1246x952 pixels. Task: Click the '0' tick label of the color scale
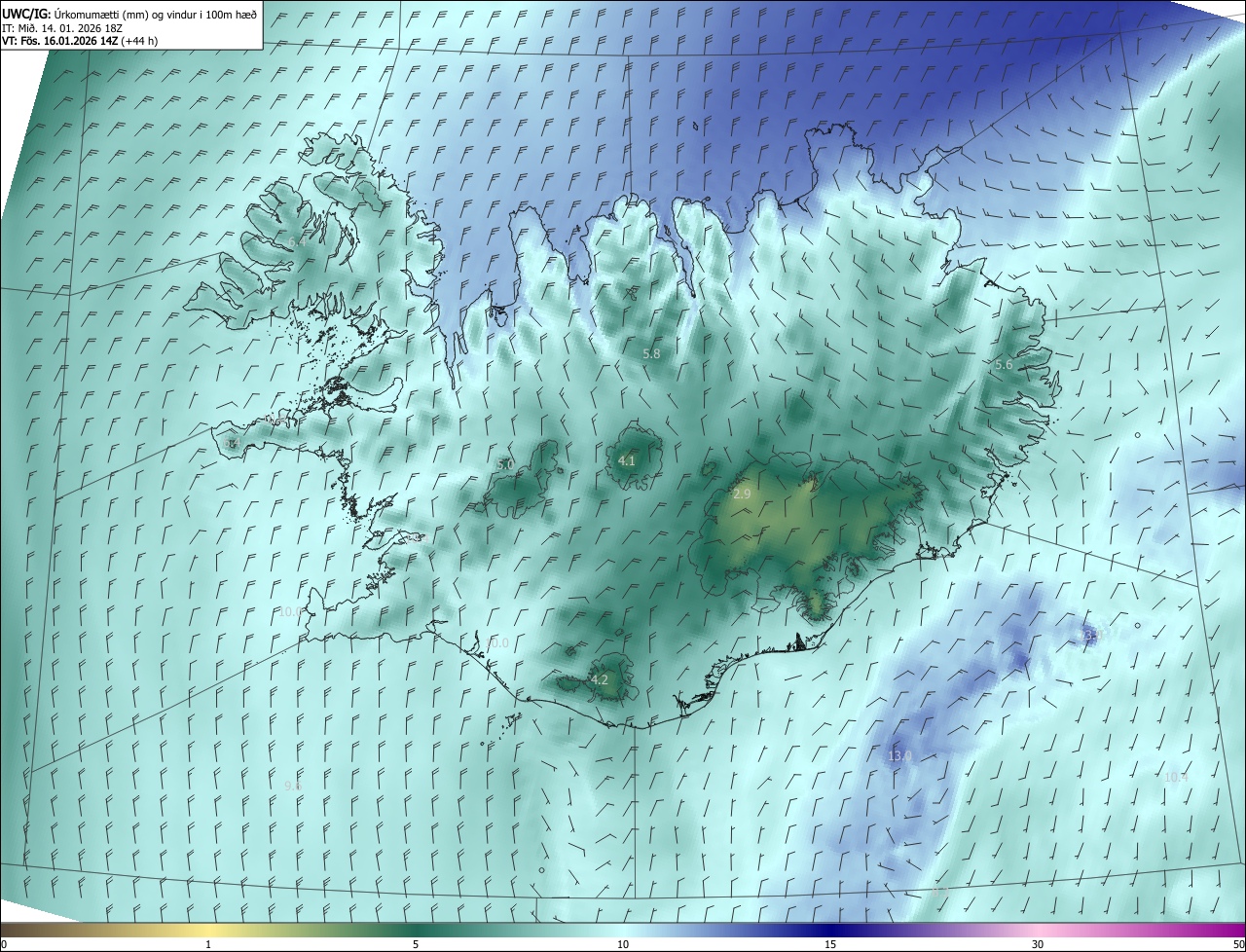pyautogui.click(x=4, y=944)
